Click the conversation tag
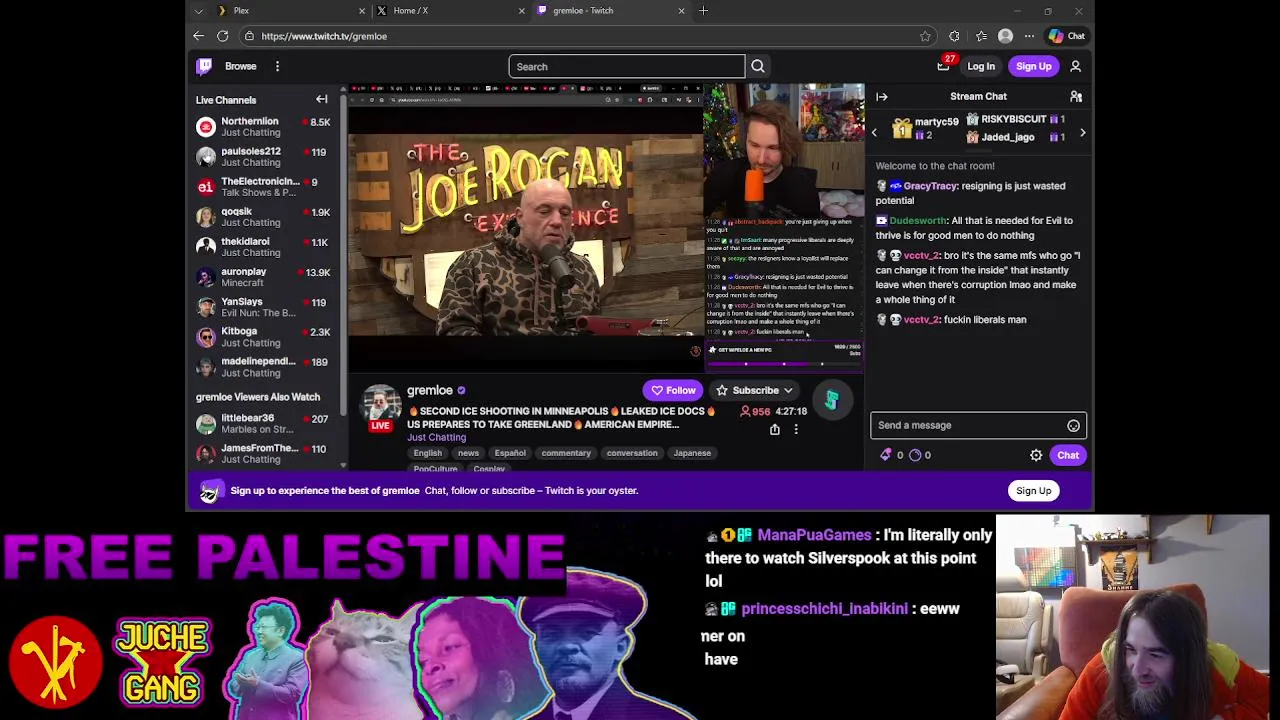 click(x=632, y=453)
